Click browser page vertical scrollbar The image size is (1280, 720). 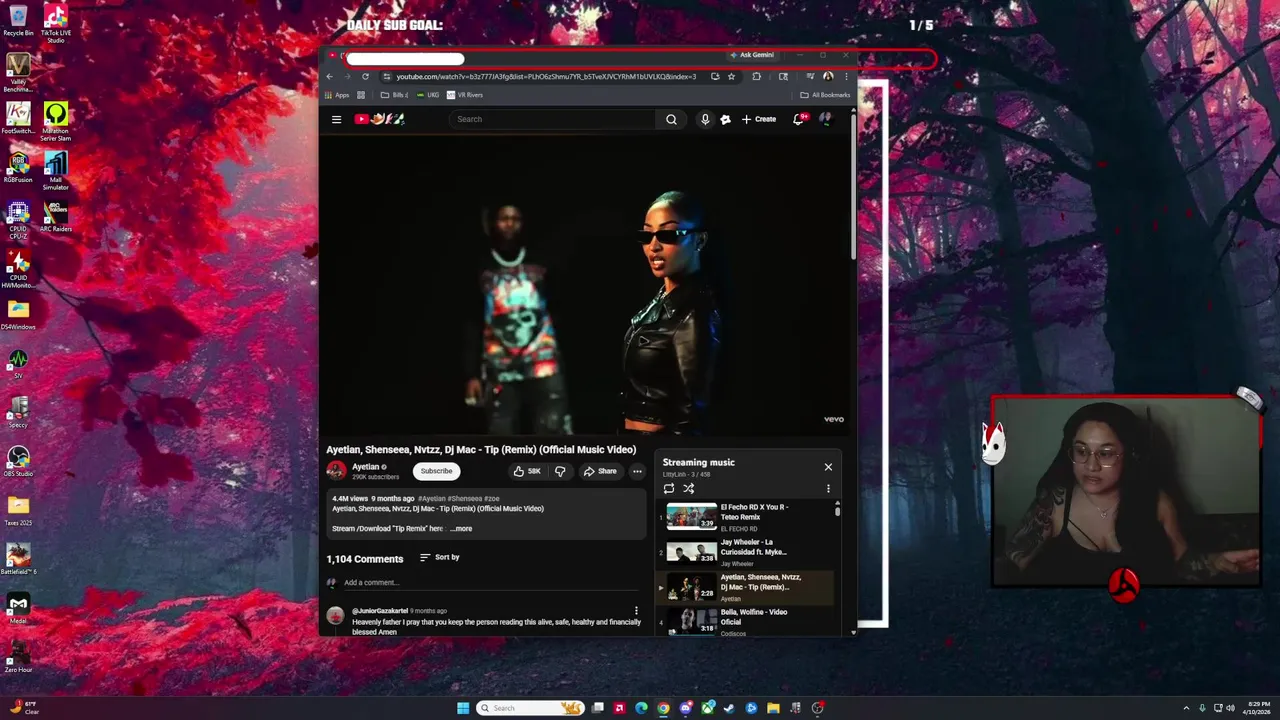coord(853,185)
